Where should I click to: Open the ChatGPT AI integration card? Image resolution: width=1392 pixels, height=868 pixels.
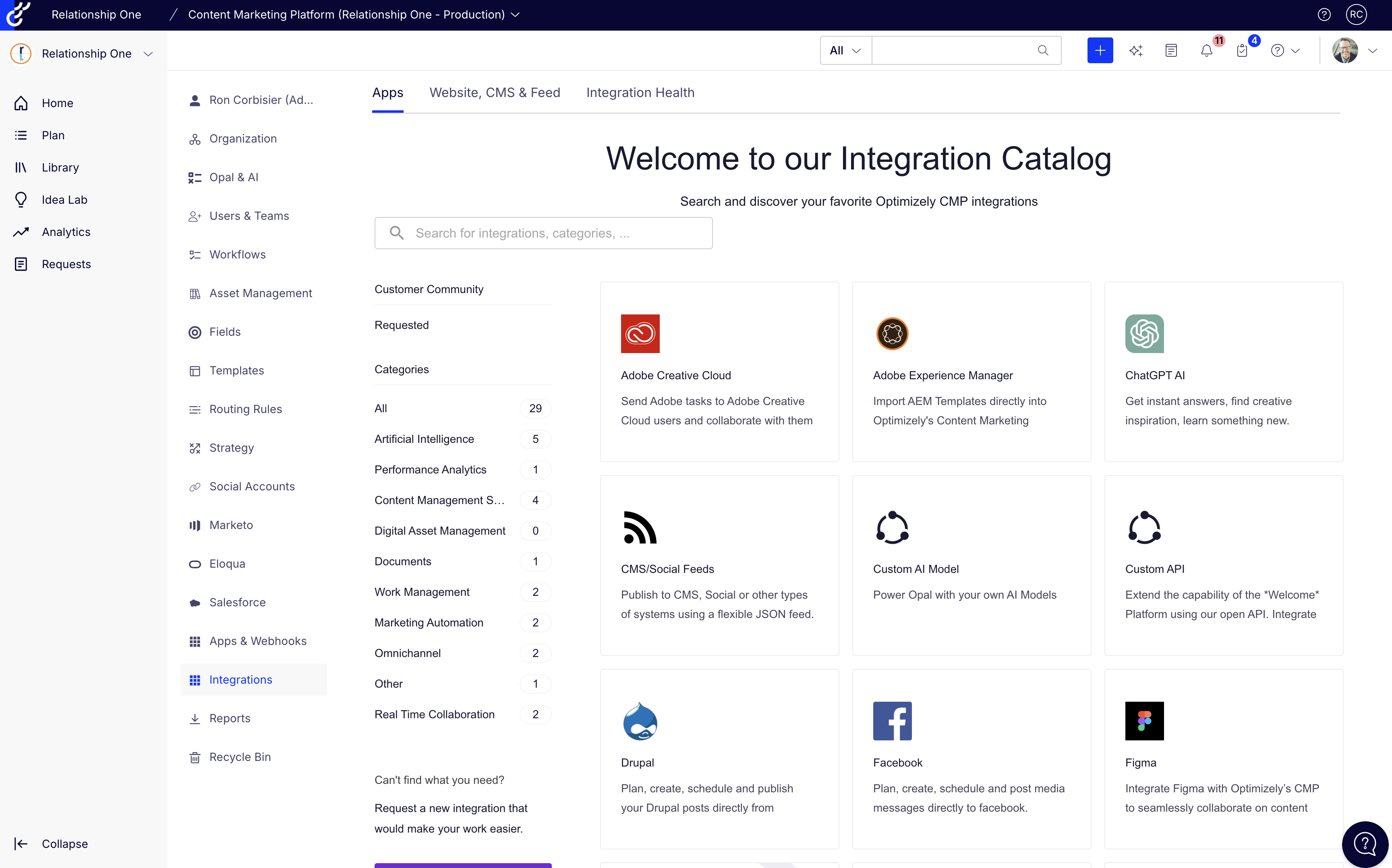(1222, 372)
